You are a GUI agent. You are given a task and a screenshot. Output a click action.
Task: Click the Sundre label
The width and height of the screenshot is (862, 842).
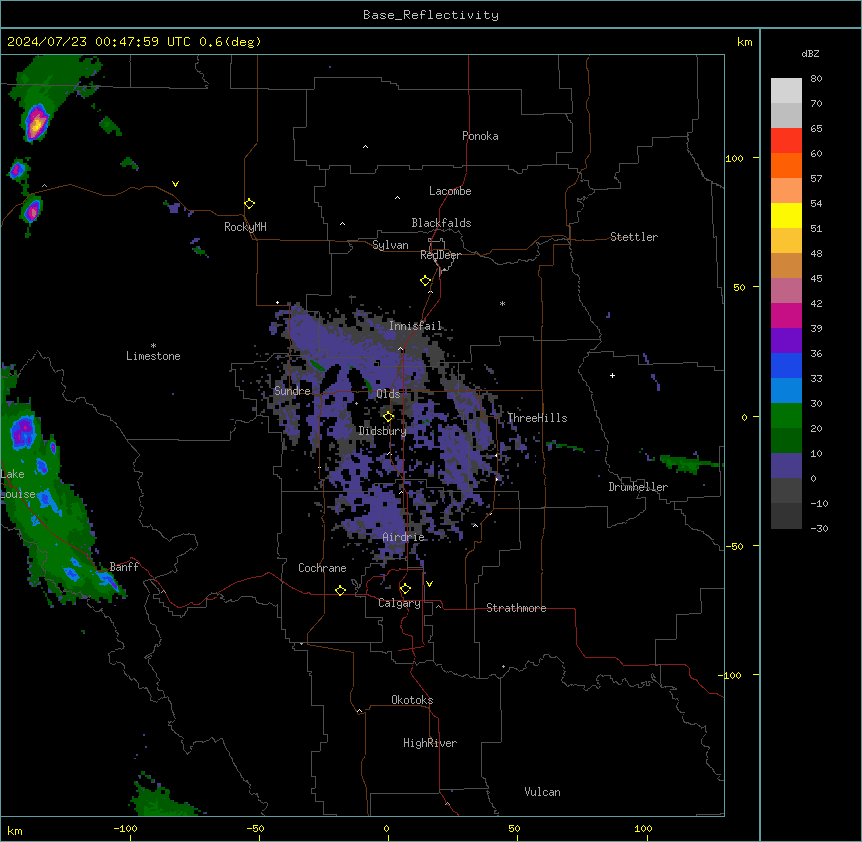292,391
